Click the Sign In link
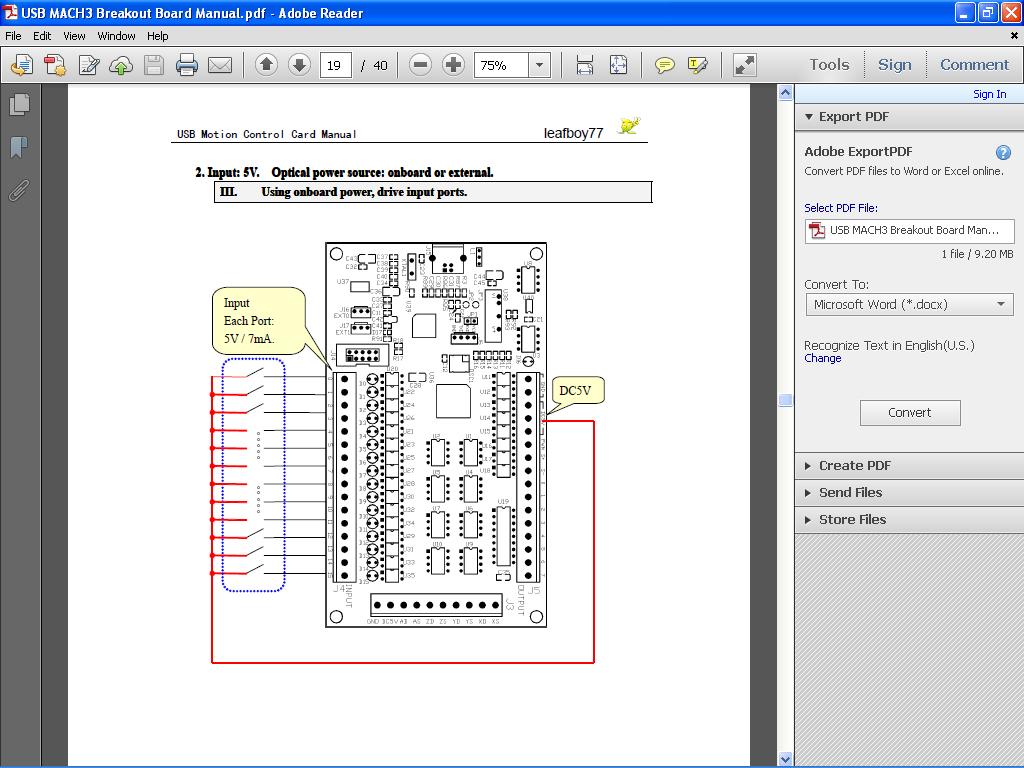Image resolution: width=1024 pixels, height=768 pixels. point(989,94)
